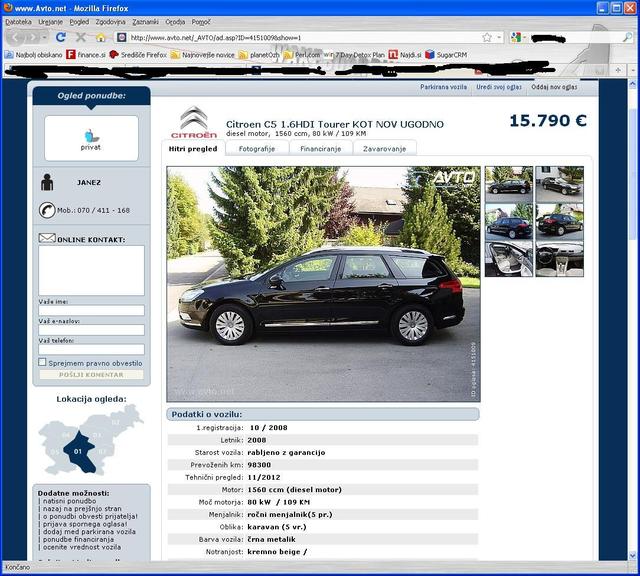Image resolution: width=640 pixels, height=576 pixels.
Task: Open the Datoteka menu
Action: 18,22
